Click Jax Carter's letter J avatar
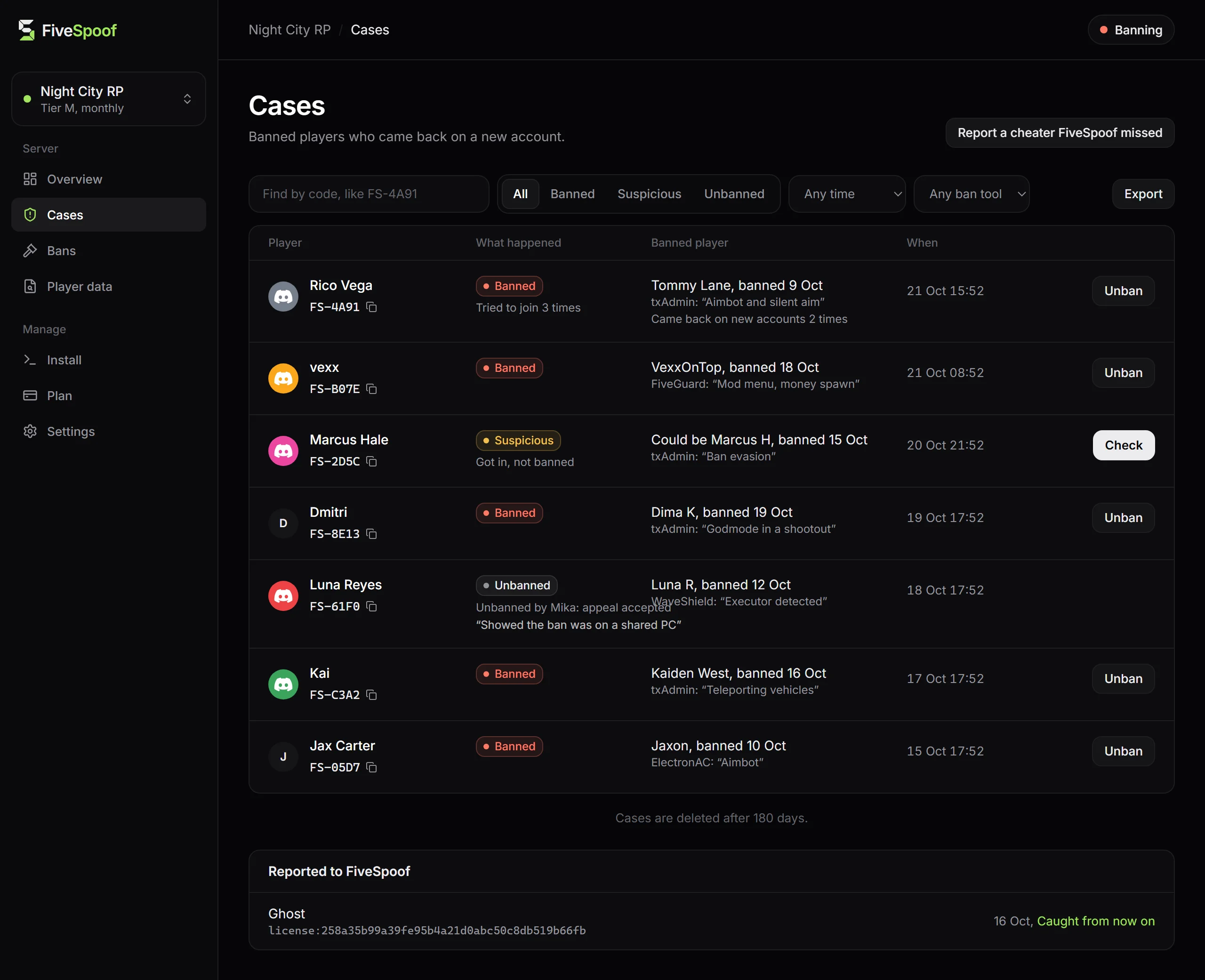The height and width of the screenshot is (980, 1205). point(283,756)
